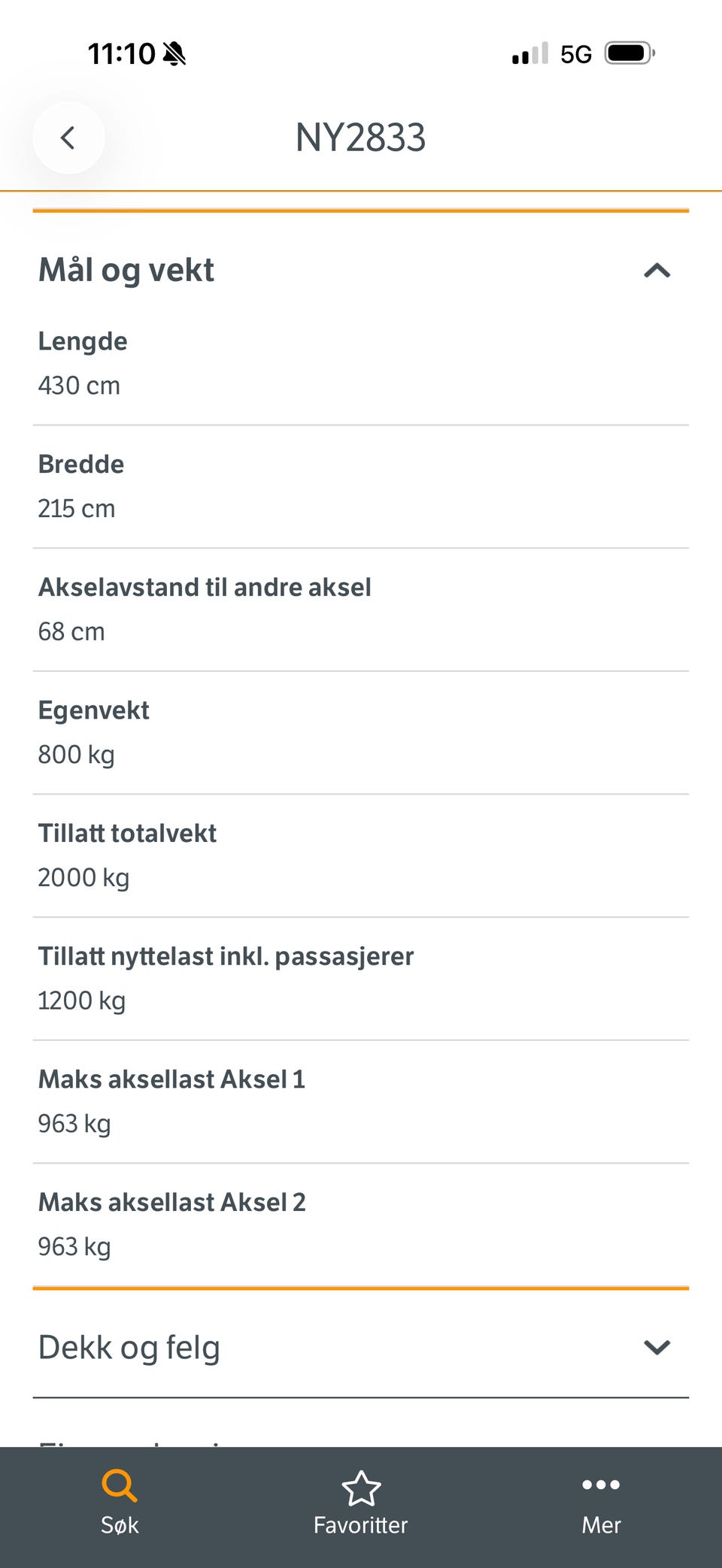This screenshot has height=1568, width=722.
Task: Collapse the Mål og vekt section
Action: pyautogui.click(x=657, y=271)
